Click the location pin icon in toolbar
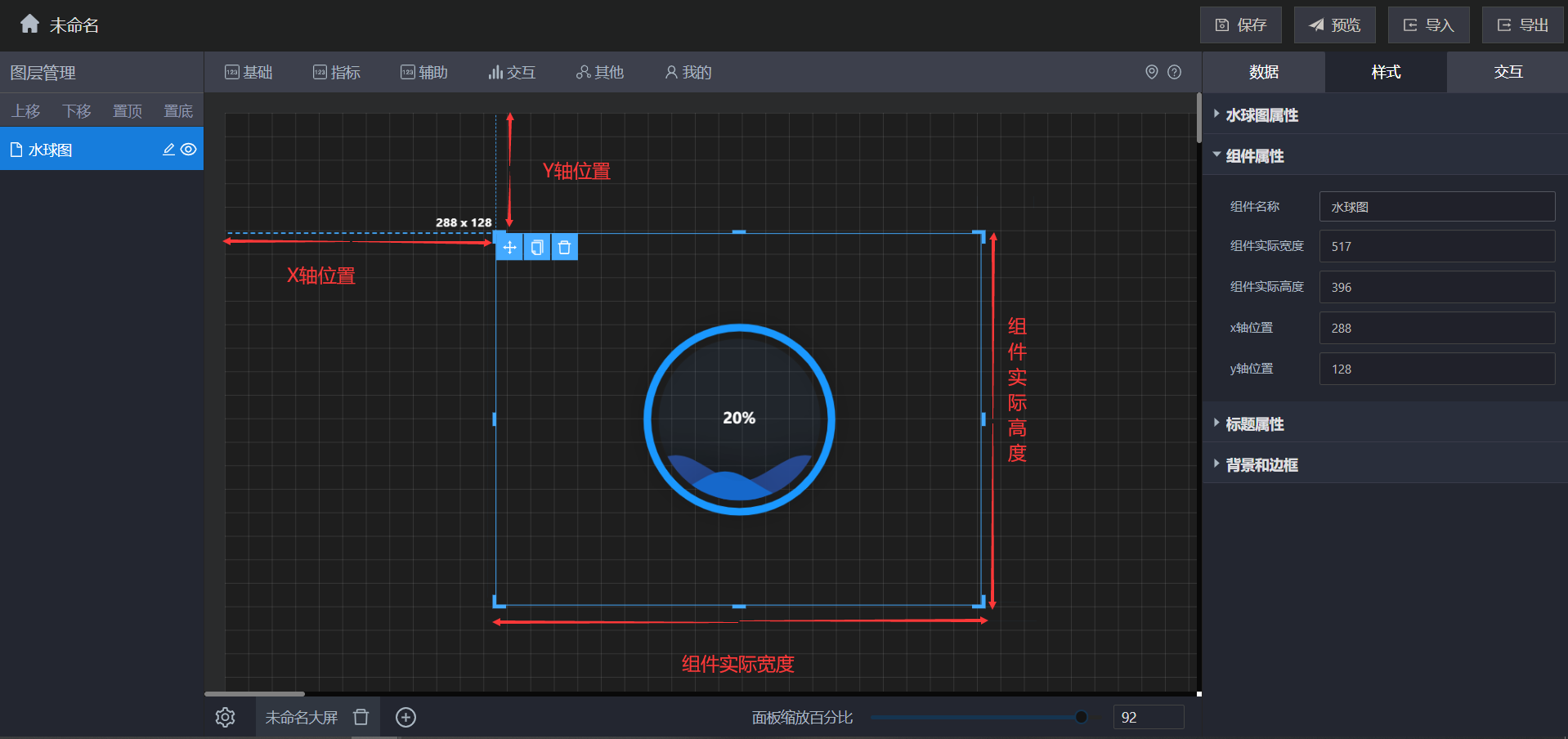1568x739 pixels. [1151, 72]
